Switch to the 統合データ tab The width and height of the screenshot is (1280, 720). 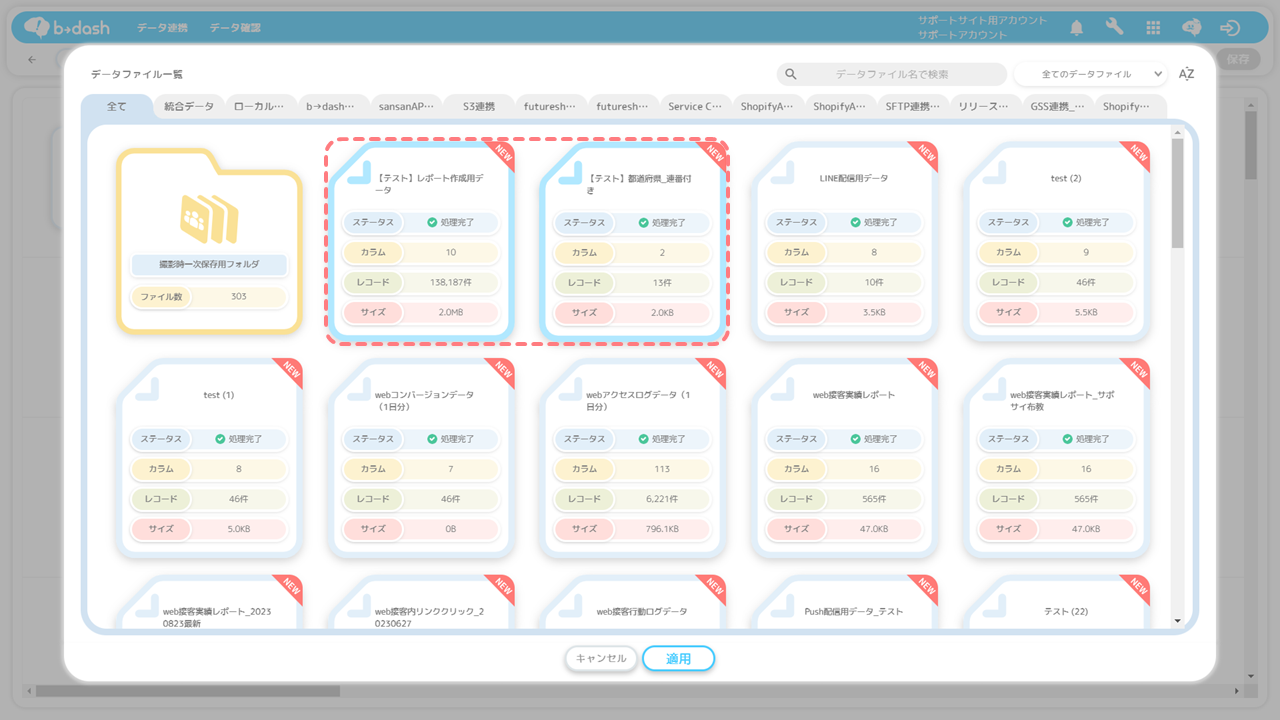pos(189,106)
